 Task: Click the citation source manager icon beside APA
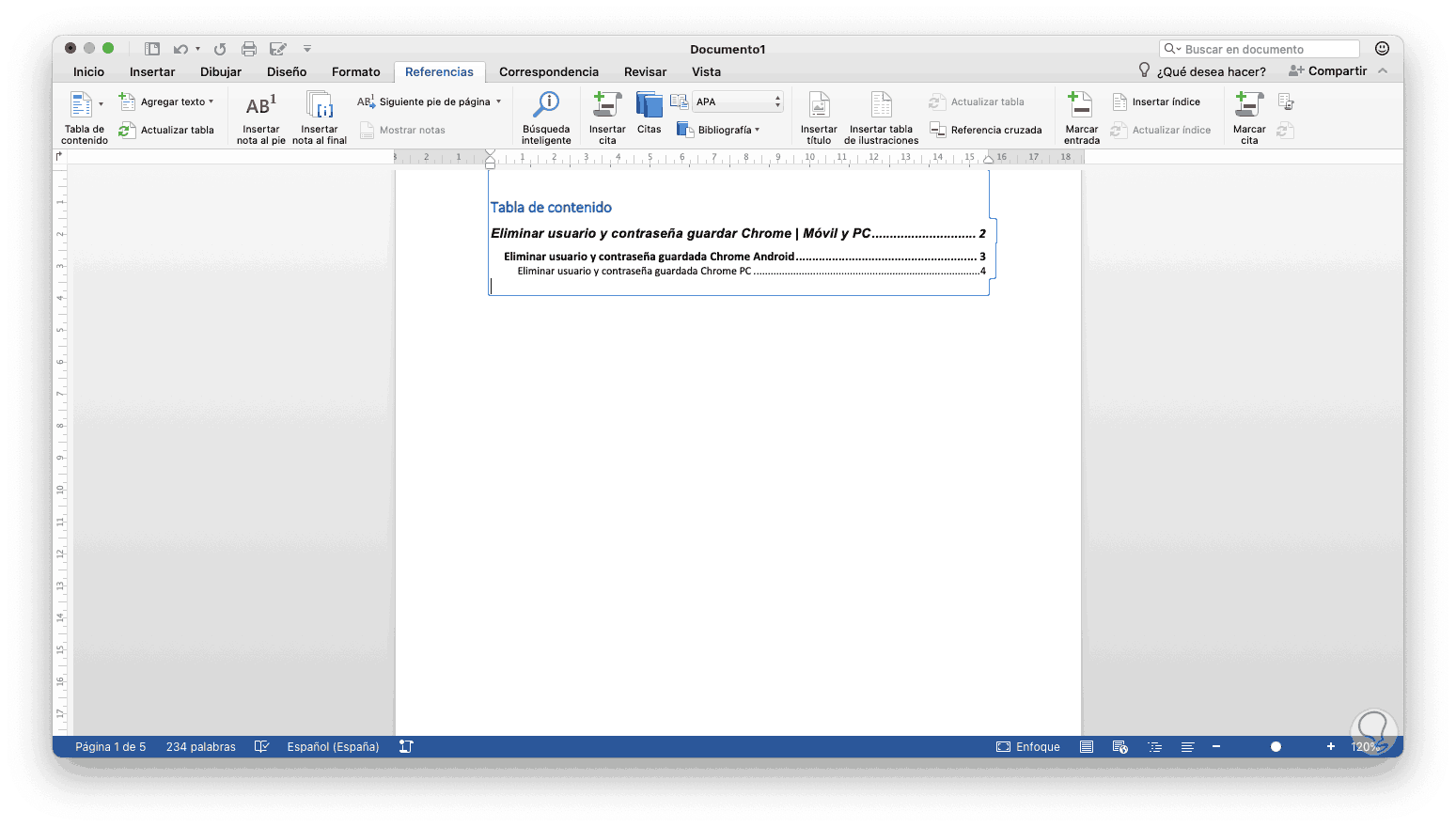(679, 102)
